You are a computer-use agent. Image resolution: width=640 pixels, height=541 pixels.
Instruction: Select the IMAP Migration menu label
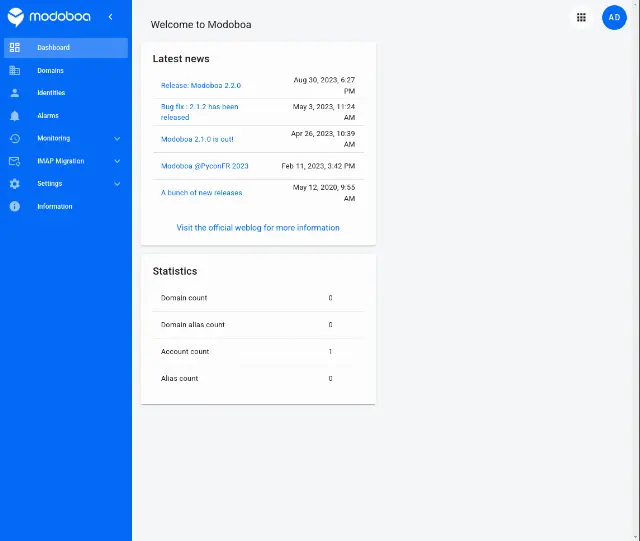pos(61,161)
